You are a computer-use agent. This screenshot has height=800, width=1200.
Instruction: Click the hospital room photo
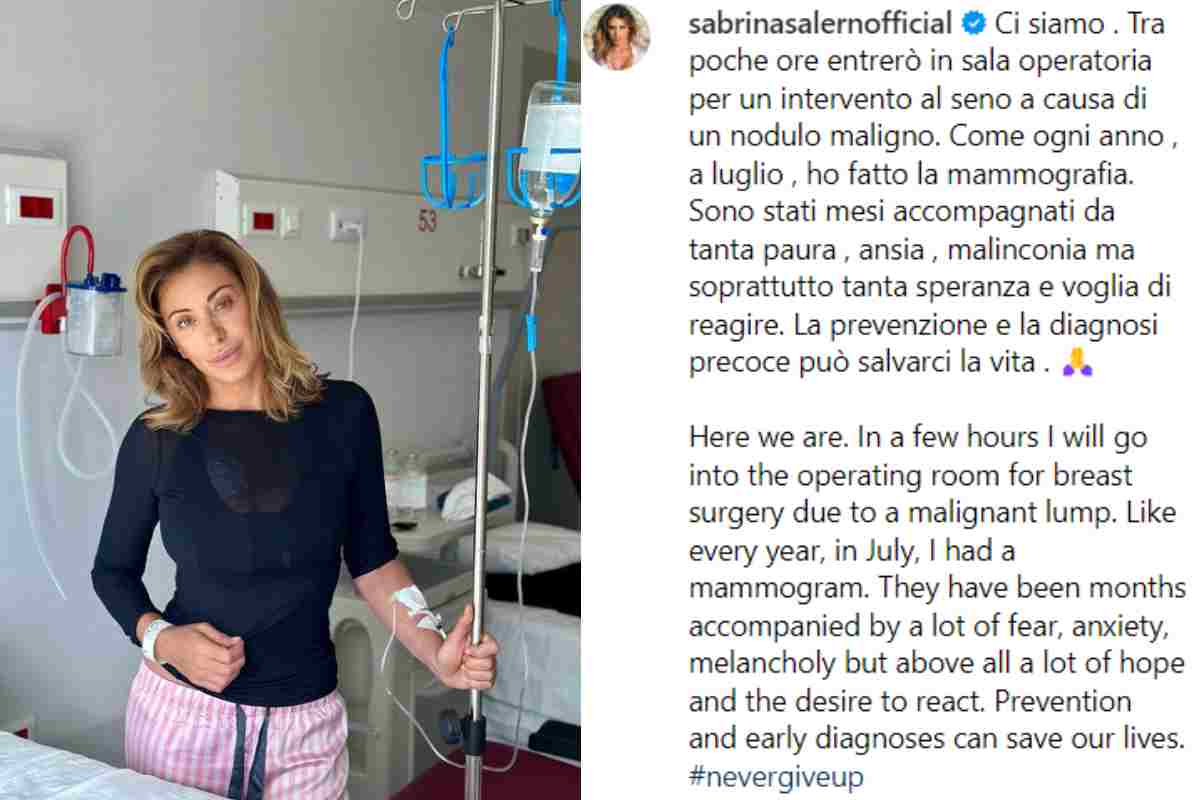pos(290,400)
